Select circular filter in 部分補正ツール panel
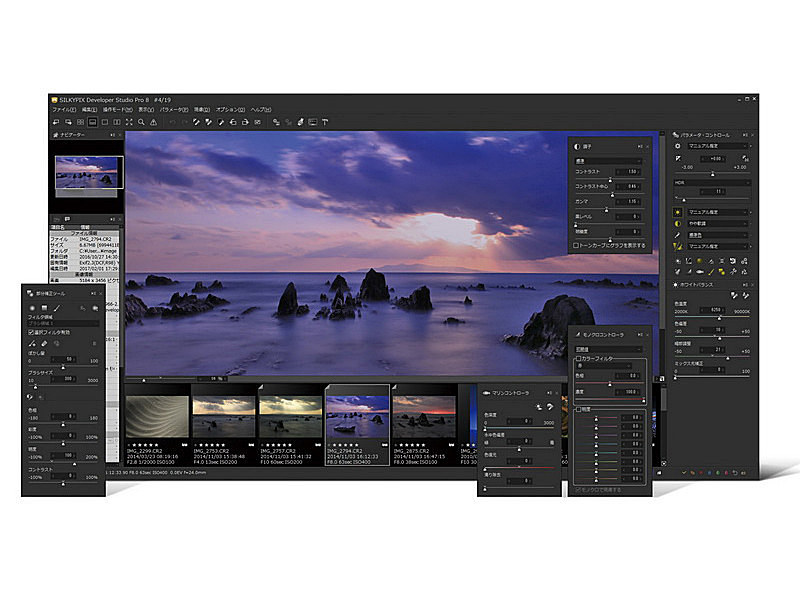This screenshot has height=600, width=800. pos(32,308)
